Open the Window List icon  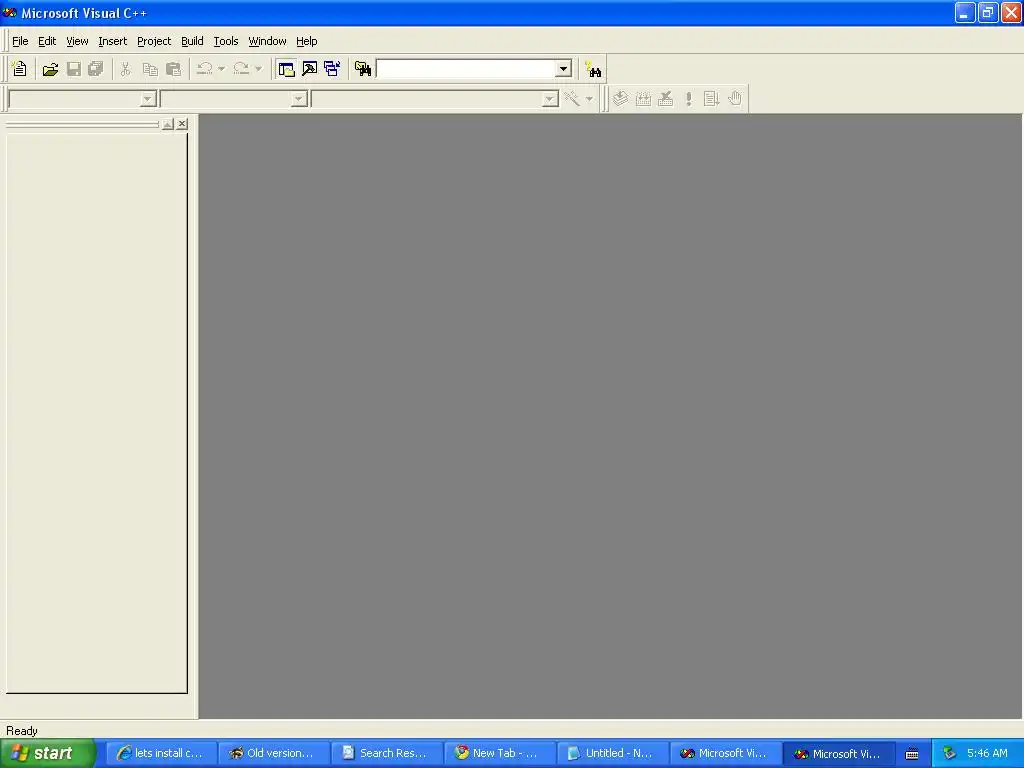[x=332, y=69]
